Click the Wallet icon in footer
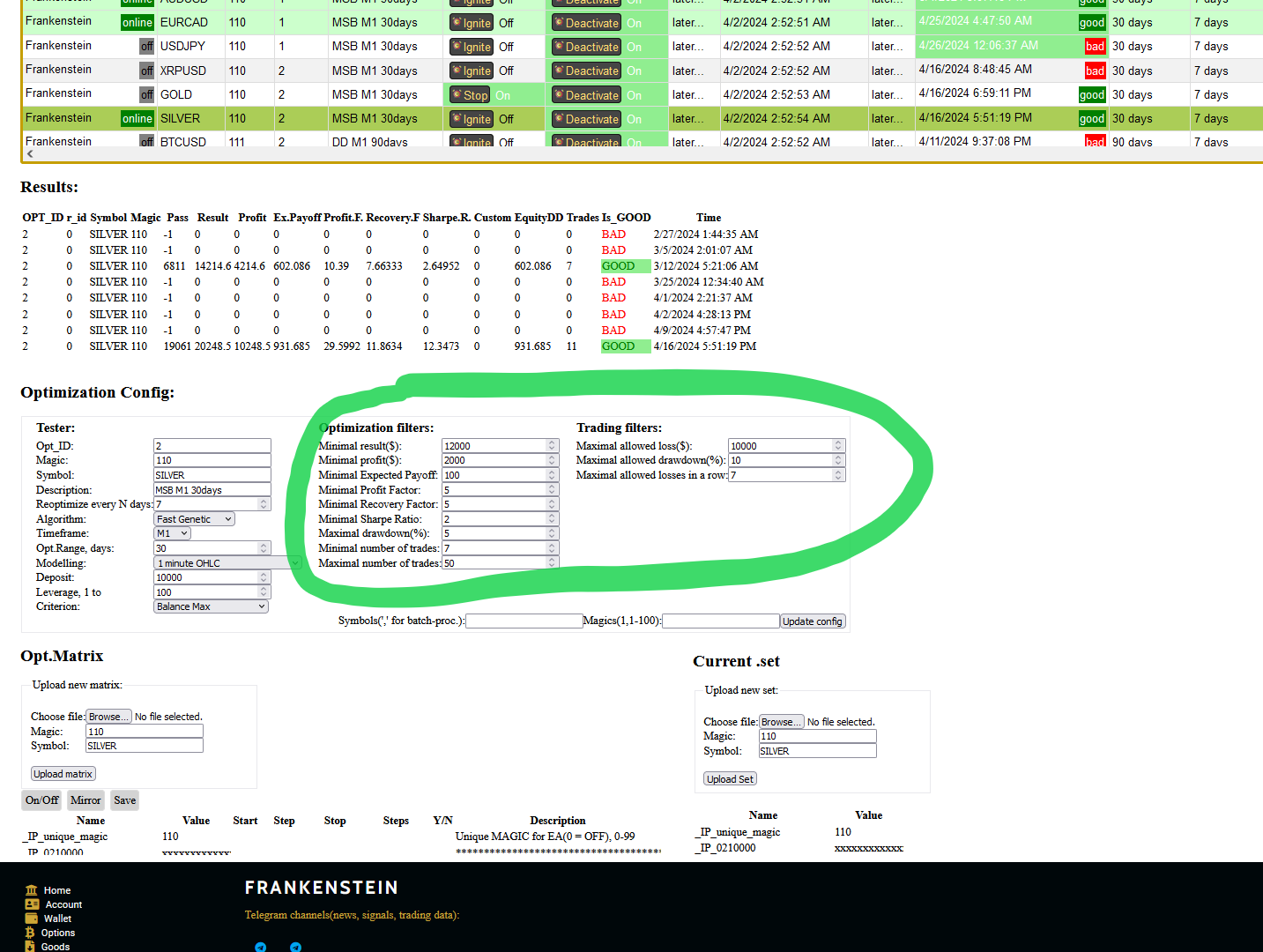This screenshot has height=952, width=1263. coord(32,919)
